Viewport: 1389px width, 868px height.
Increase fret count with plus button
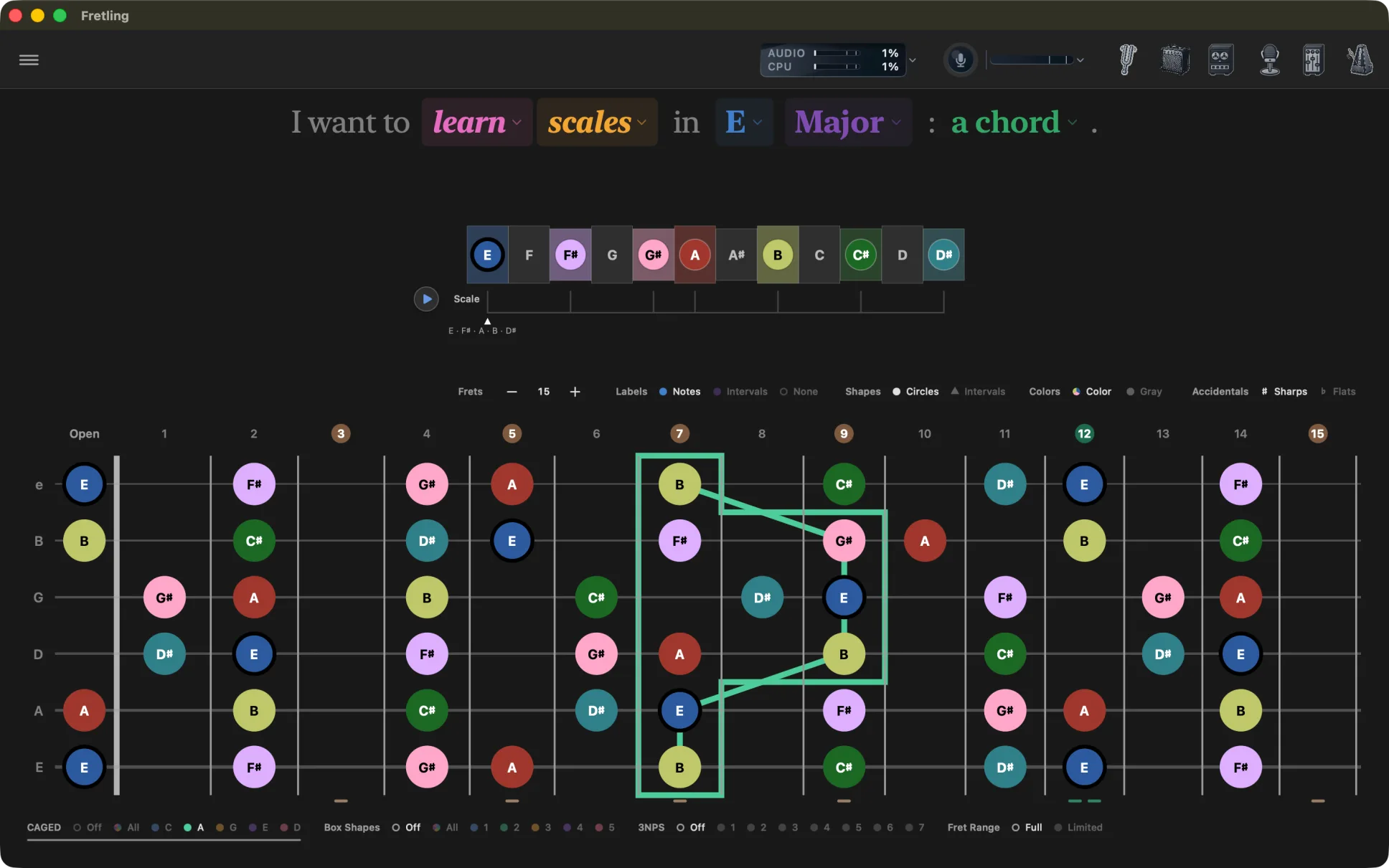pos(575,392)
